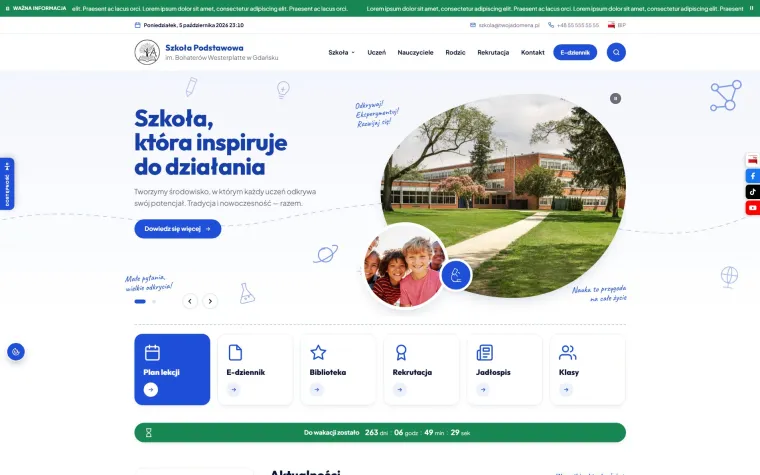Open the school TikTok profile
Screen dimensions: 760x475
pos(752,192)
